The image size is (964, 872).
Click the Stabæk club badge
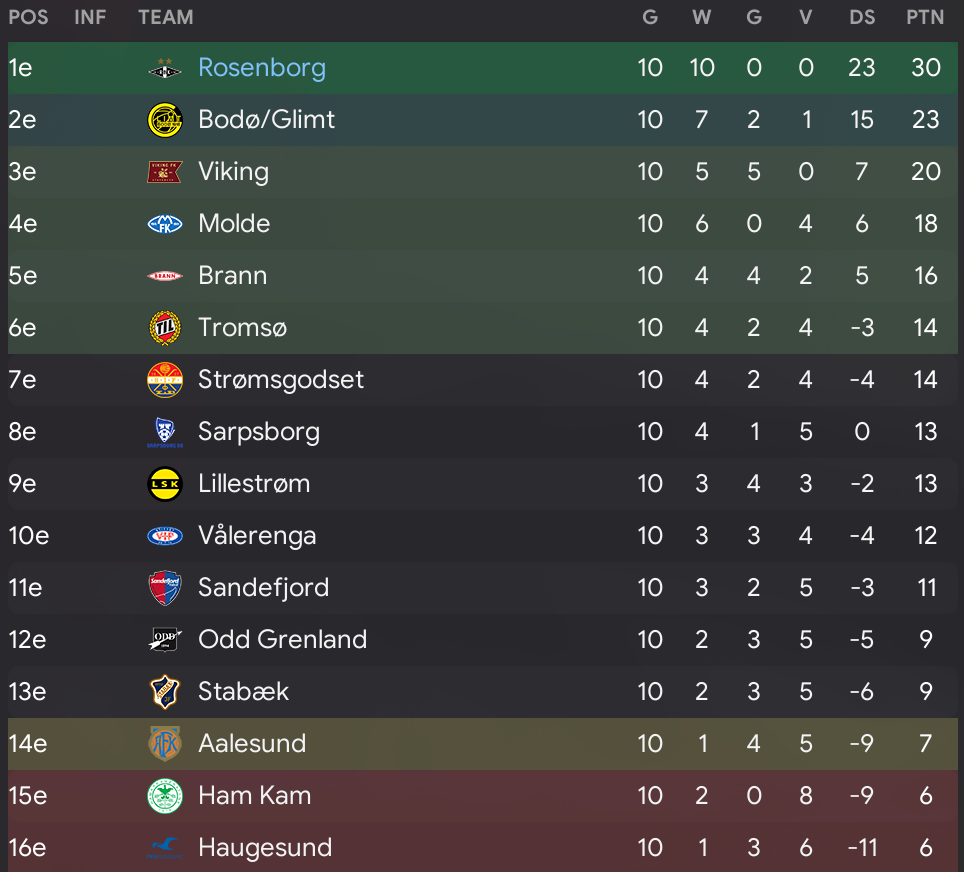click(165, 692)
